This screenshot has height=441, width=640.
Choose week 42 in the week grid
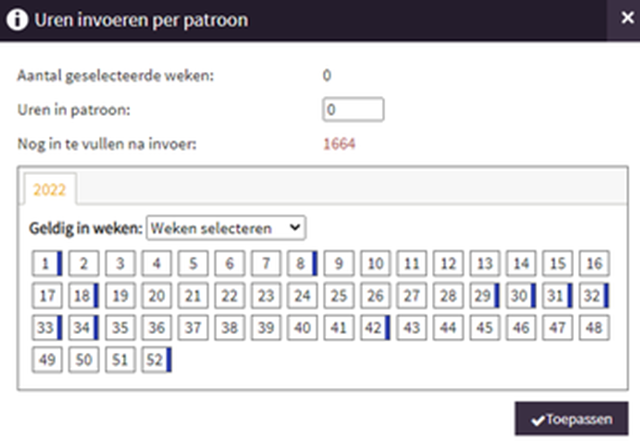pyautogui.click(x=372, y=327)
